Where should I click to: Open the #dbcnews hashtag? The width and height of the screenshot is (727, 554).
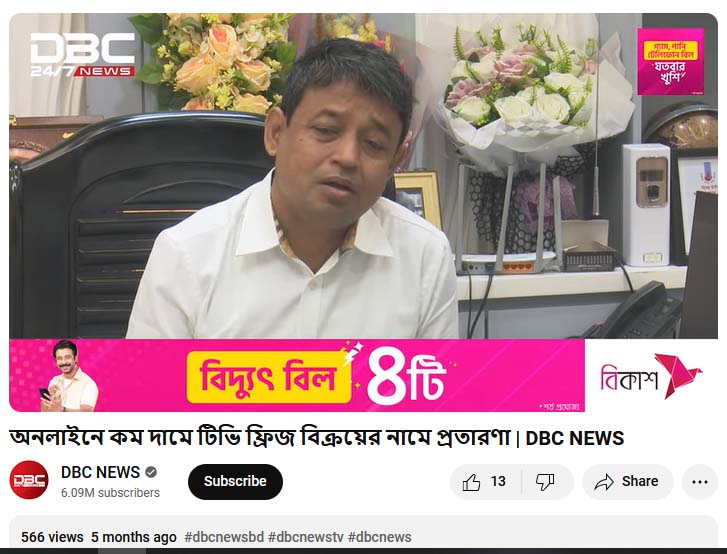click(x=379, y=537)
